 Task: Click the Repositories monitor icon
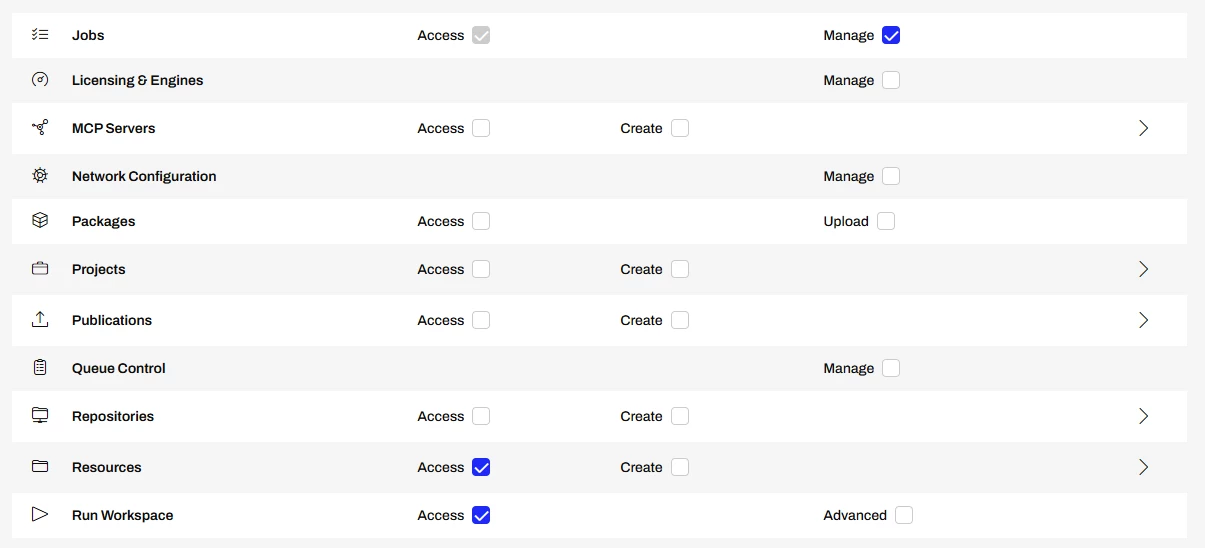[x=40, y=416]
